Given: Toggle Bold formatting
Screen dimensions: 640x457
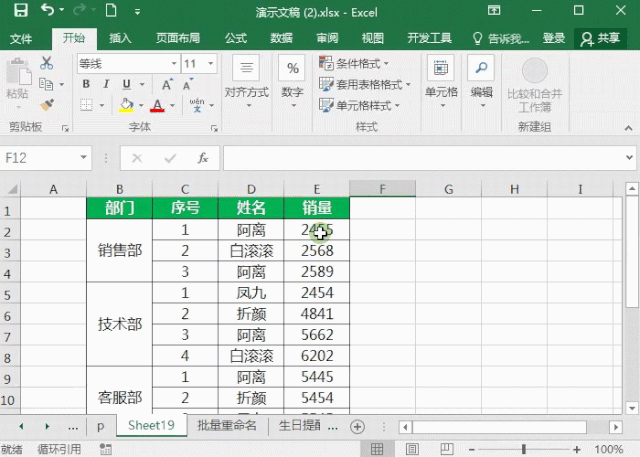Looking at the screenshot, I should [86, 84].
